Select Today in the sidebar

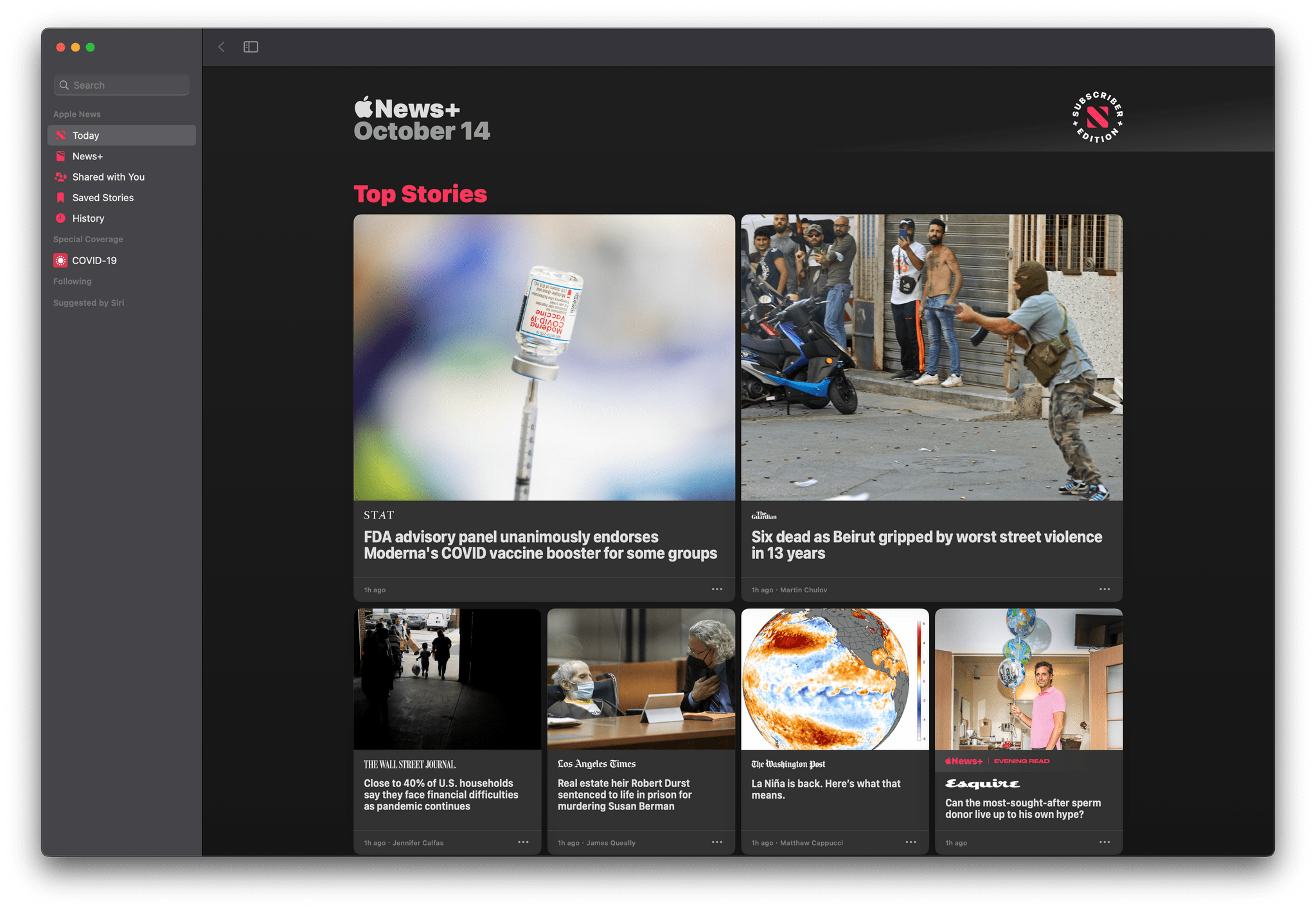coord(121,136)
